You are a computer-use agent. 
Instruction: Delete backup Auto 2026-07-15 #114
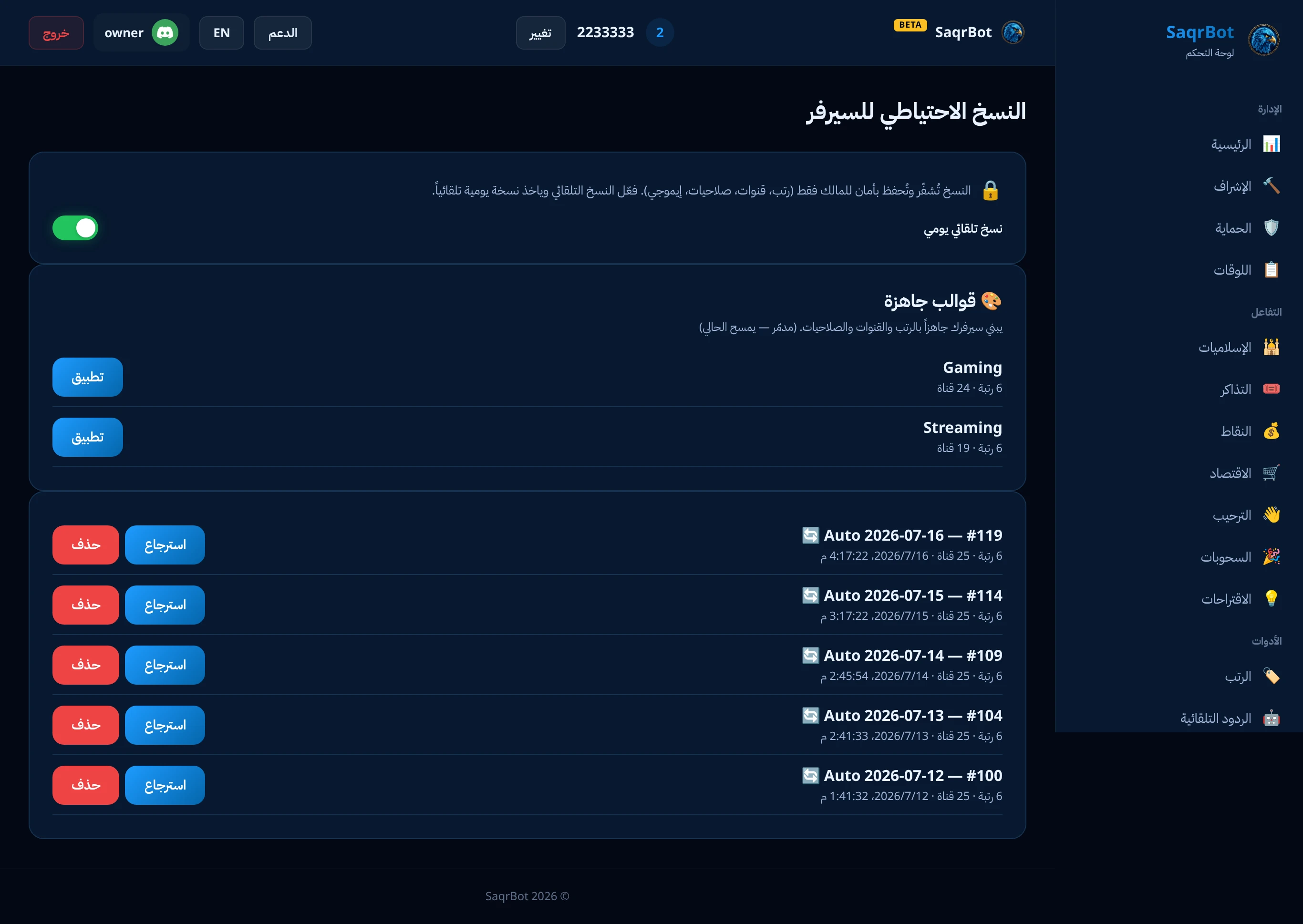pos(86,605)
